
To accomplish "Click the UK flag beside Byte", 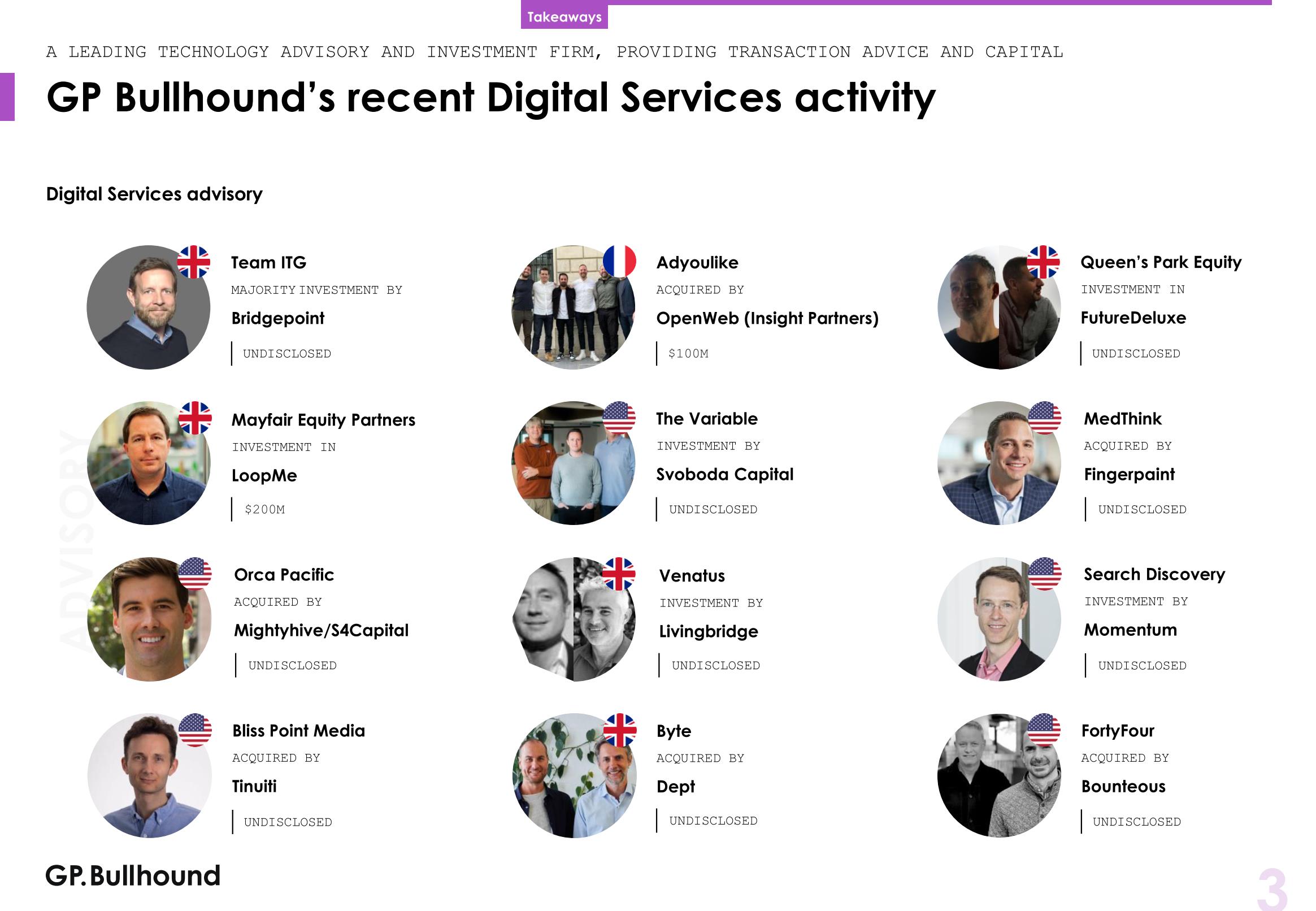I will click(620, 730).
